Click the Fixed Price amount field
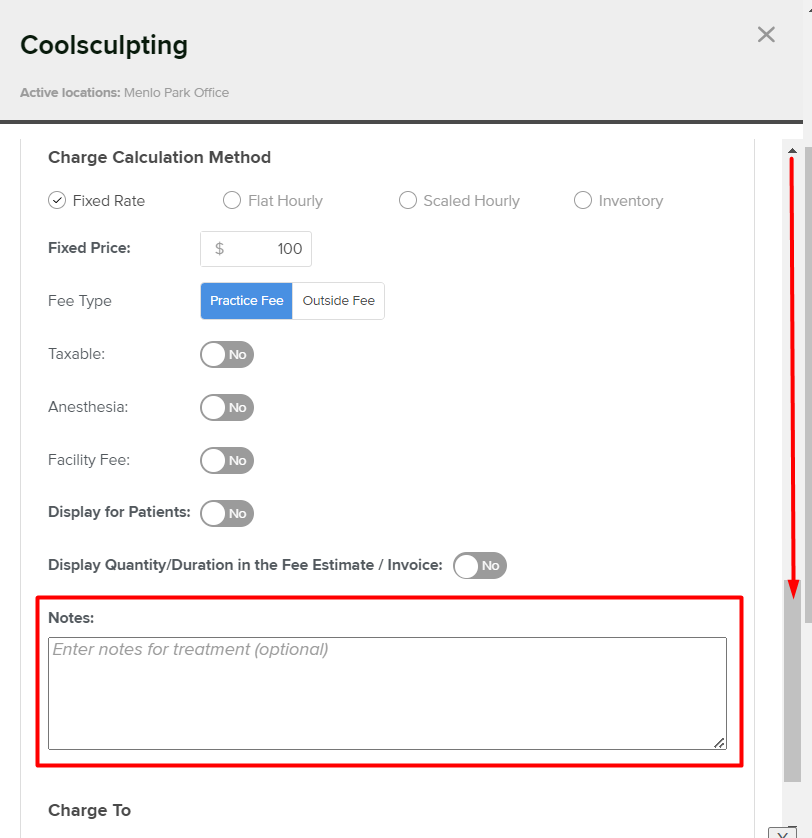The width and height of the screenshot is (812, 838). (270, 249)
